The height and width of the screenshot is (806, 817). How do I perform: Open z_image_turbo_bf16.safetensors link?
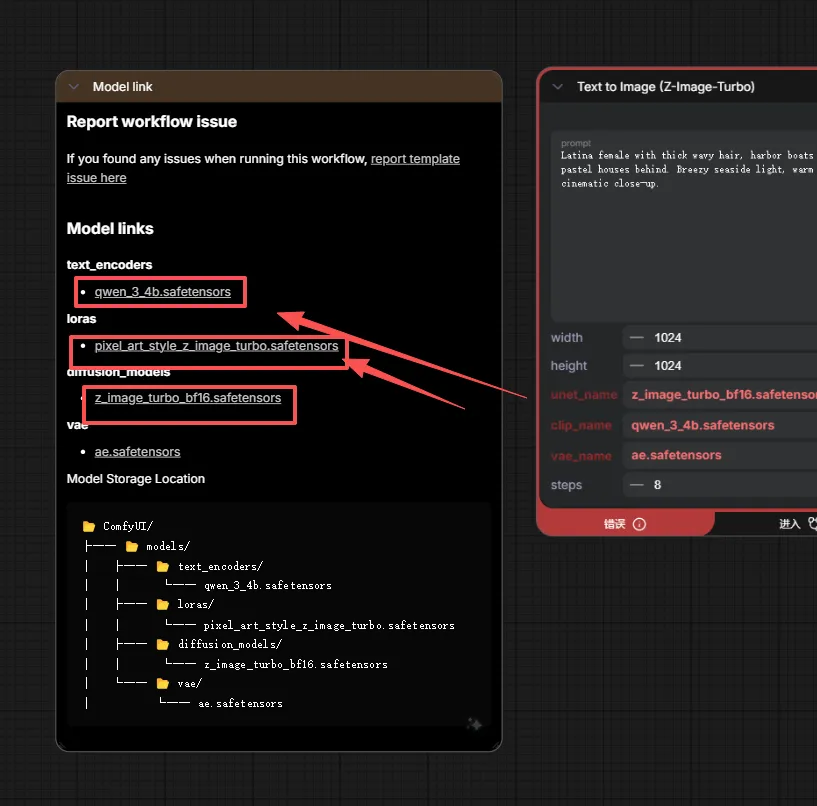[188, 398]
